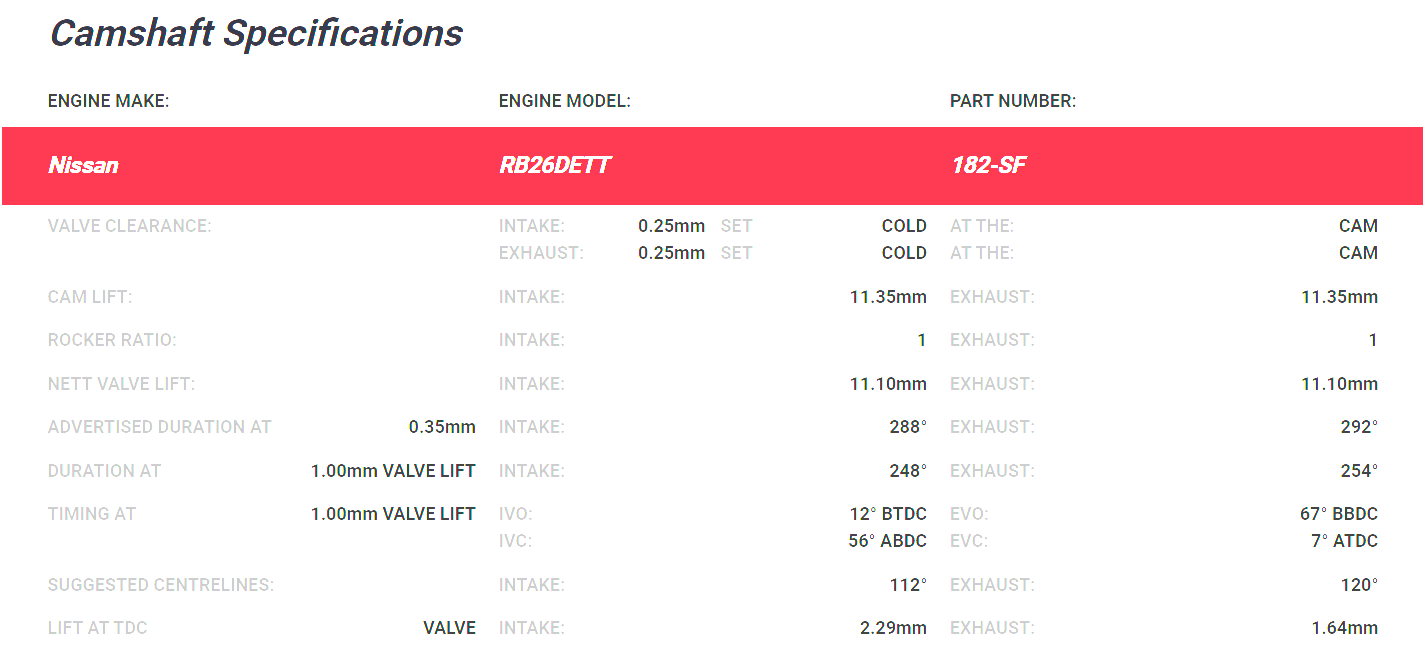Click the Cam Lift row label

(90, 297)
